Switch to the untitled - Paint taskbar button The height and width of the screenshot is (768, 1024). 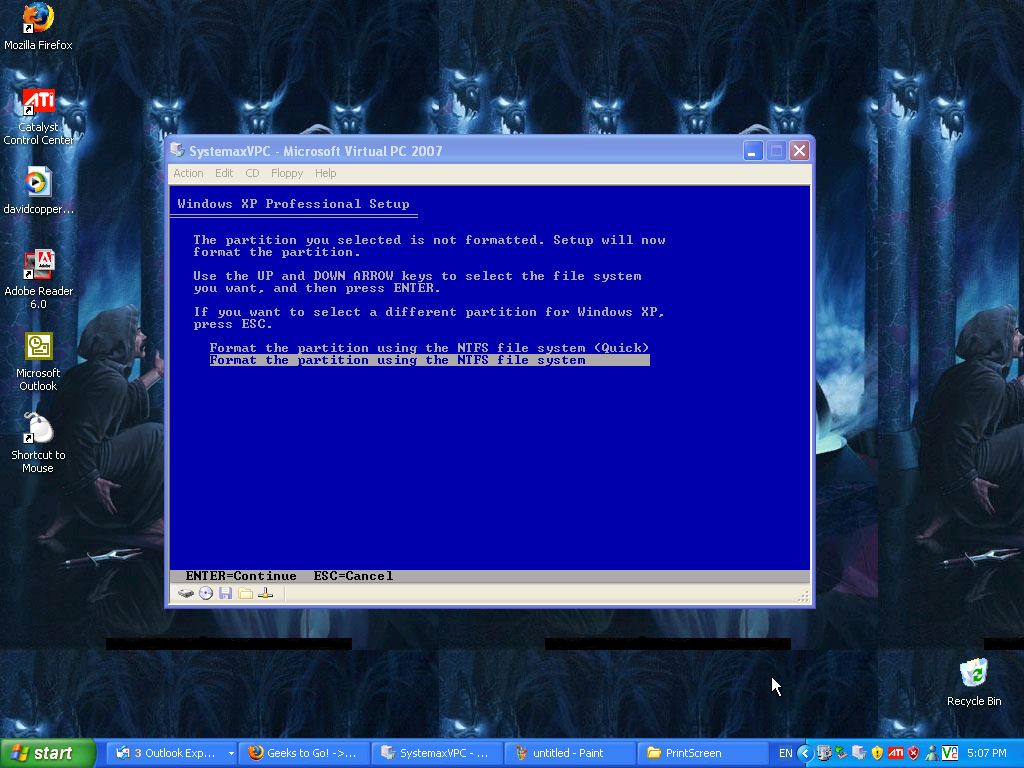click(569, 753)
